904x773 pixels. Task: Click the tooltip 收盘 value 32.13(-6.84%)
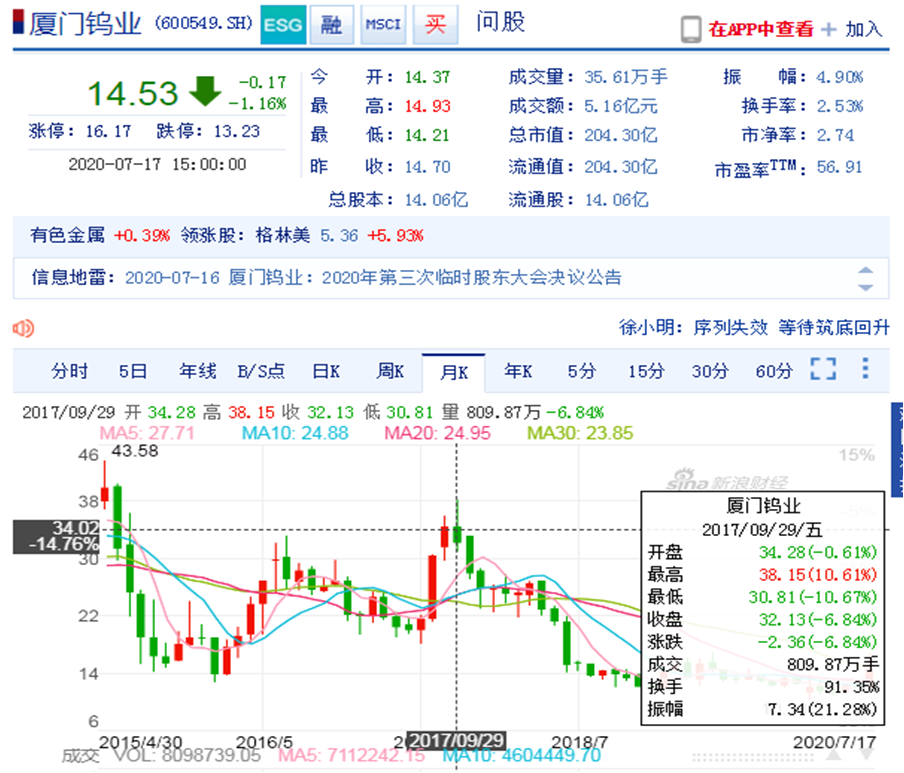click(818, 620)
